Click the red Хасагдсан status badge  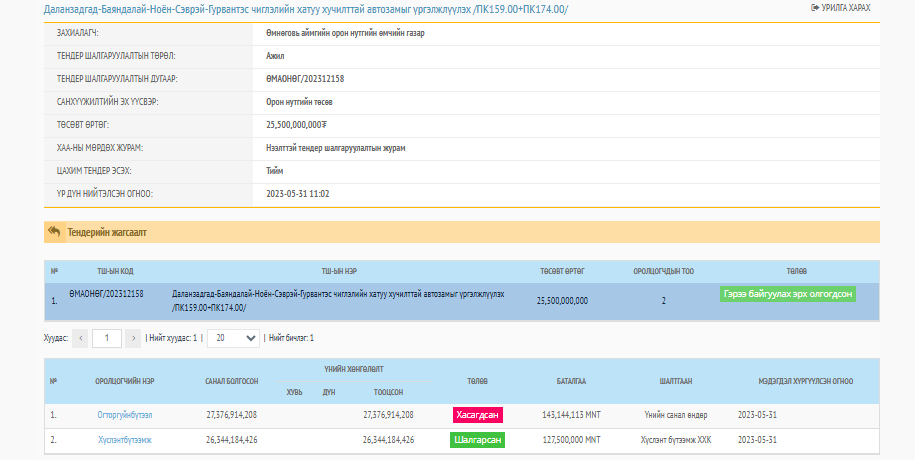tap(477, 415)
